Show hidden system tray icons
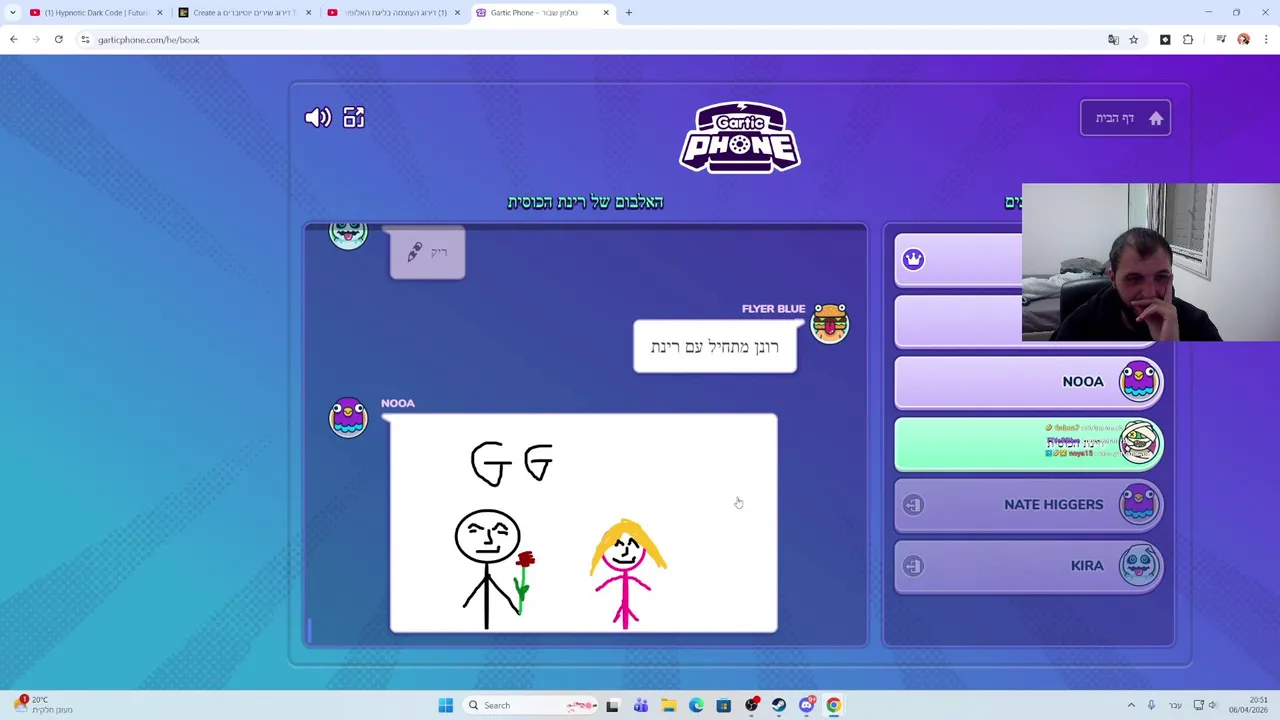The image size is (1280, 720). pos(1131,706)
